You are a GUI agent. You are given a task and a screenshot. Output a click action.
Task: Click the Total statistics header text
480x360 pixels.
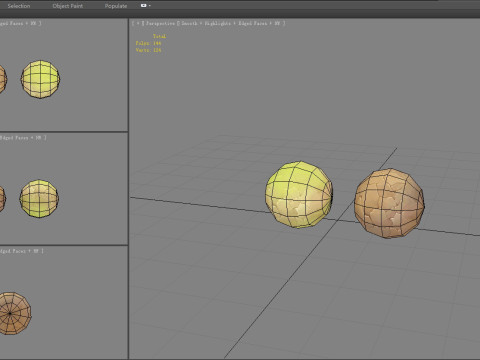pyautogui.click(x=159, y=36)
